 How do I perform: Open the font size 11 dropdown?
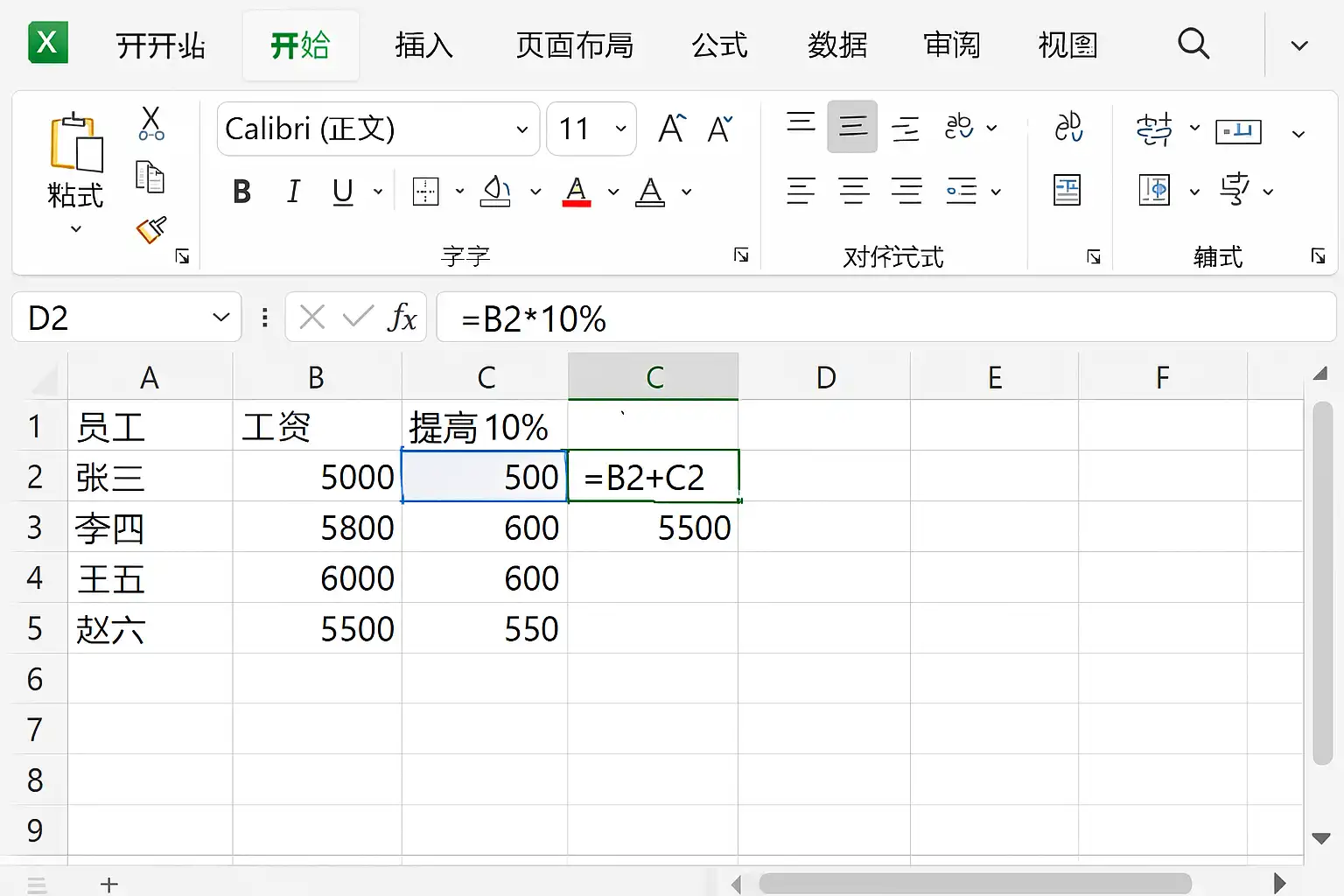click(620, 129)
